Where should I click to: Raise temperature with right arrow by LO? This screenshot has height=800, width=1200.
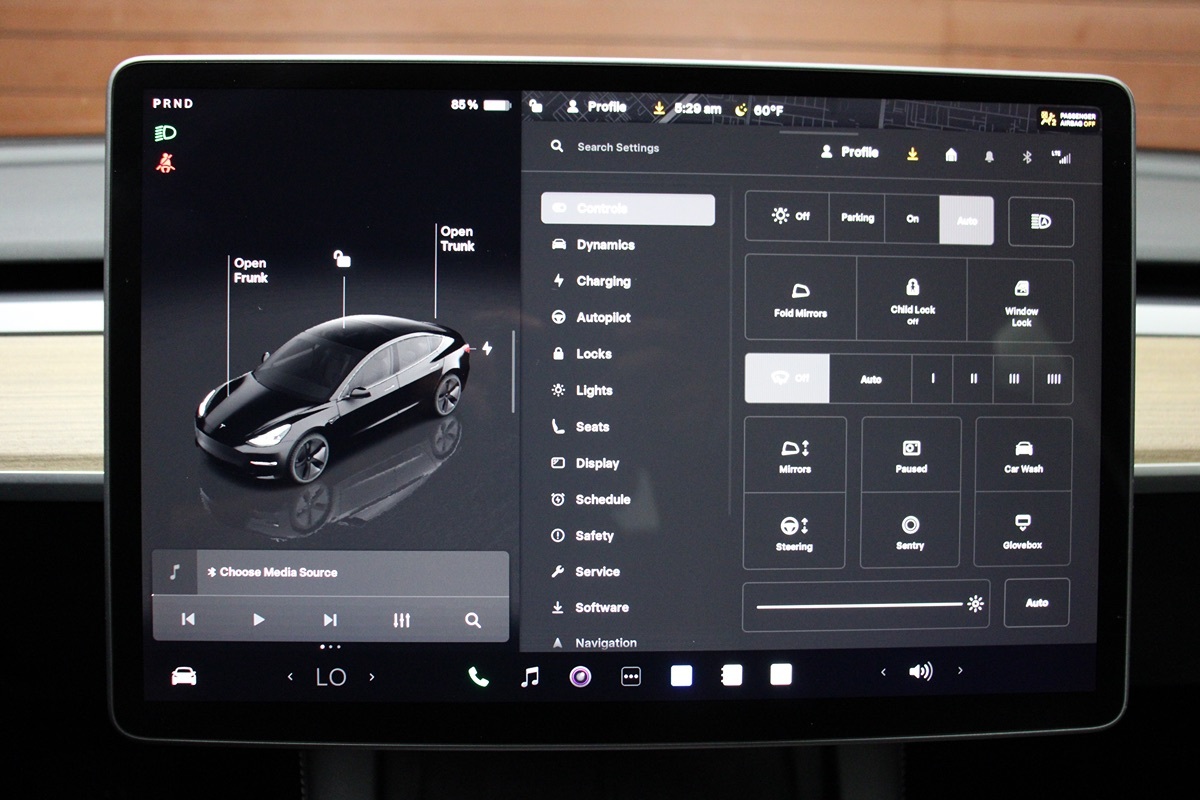(372, 677)
